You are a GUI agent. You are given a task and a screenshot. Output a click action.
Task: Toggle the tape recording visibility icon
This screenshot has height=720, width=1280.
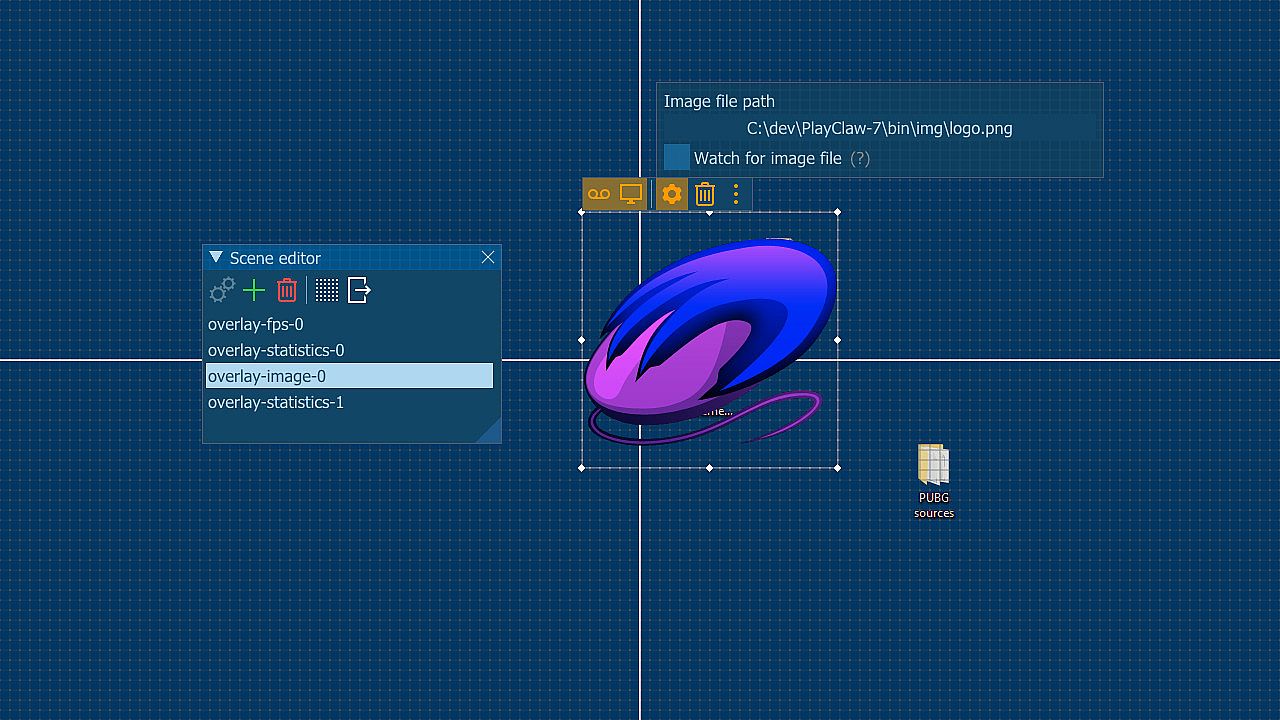[x=599, y=194]
